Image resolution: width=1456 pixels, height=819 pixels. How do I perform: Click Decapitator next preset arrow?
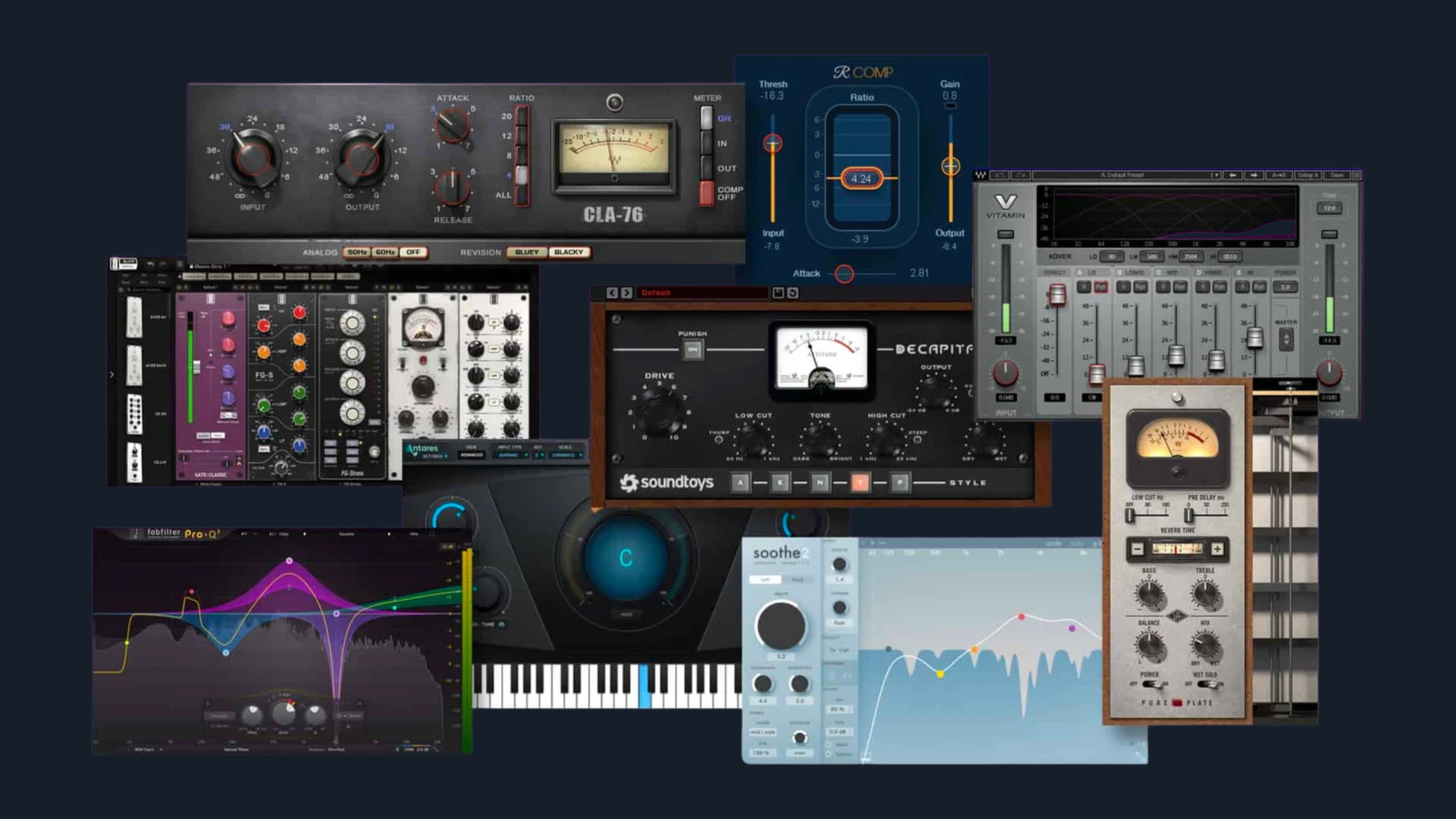click(626, 293)
